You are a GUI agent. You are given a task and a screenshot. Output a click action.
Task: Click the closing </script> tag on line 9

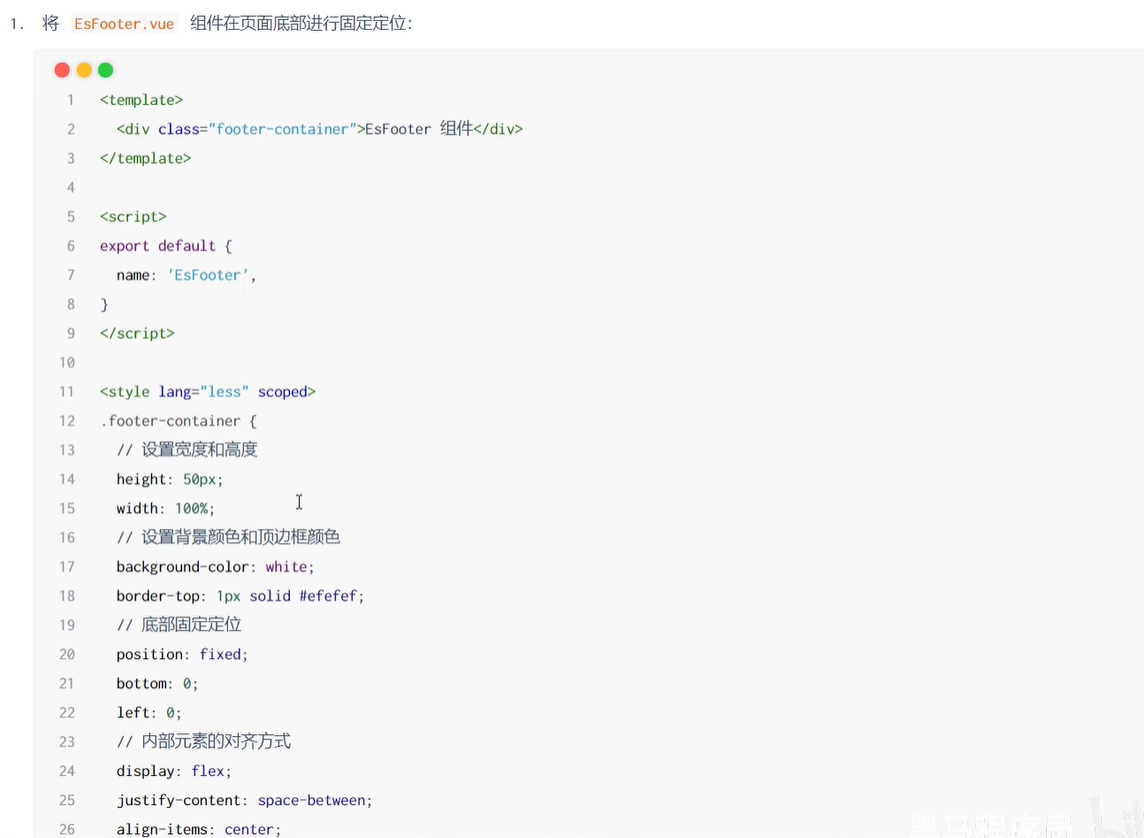pos(137,333)
